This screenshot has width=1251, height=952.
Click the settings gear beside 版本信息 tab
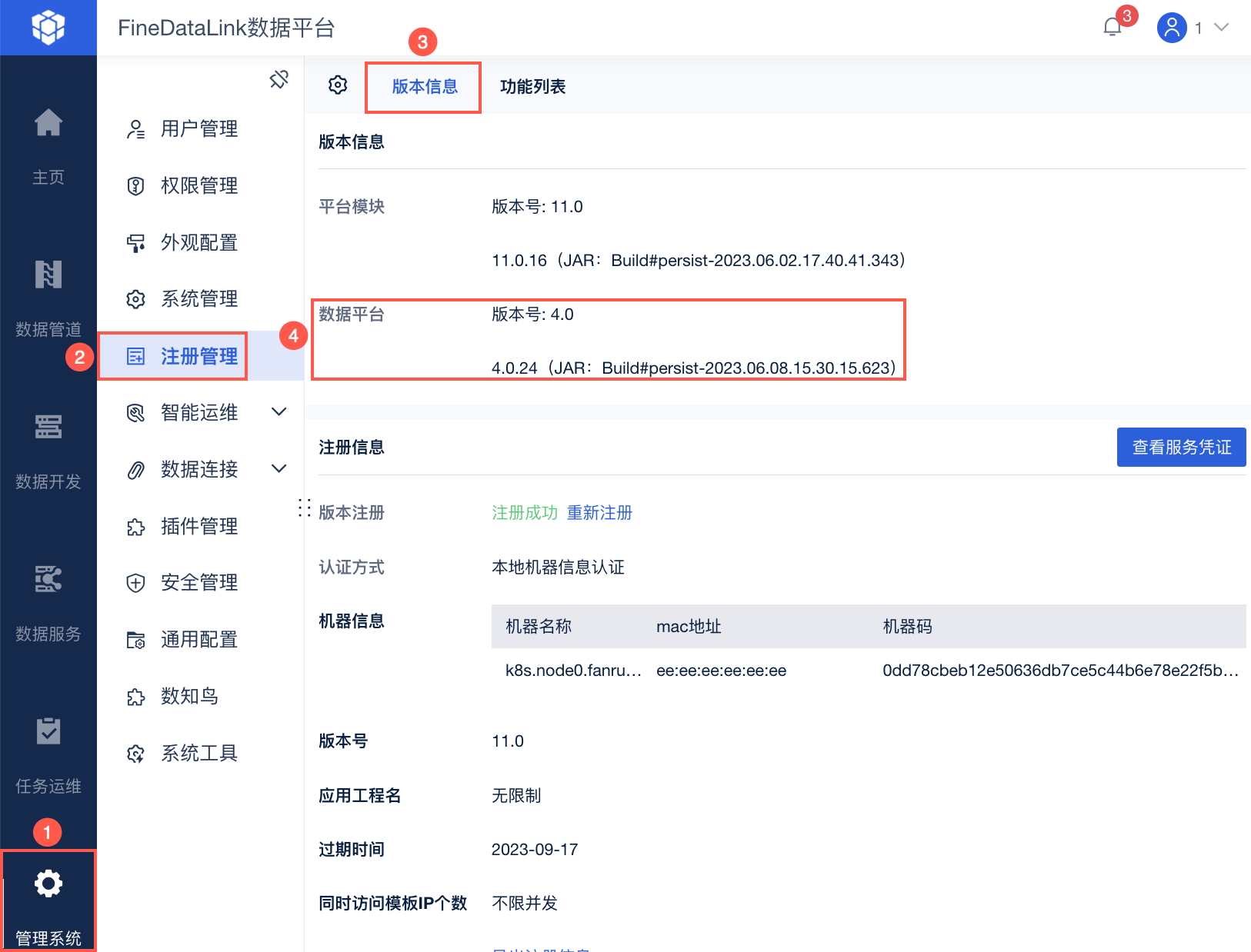click(338, 85)
